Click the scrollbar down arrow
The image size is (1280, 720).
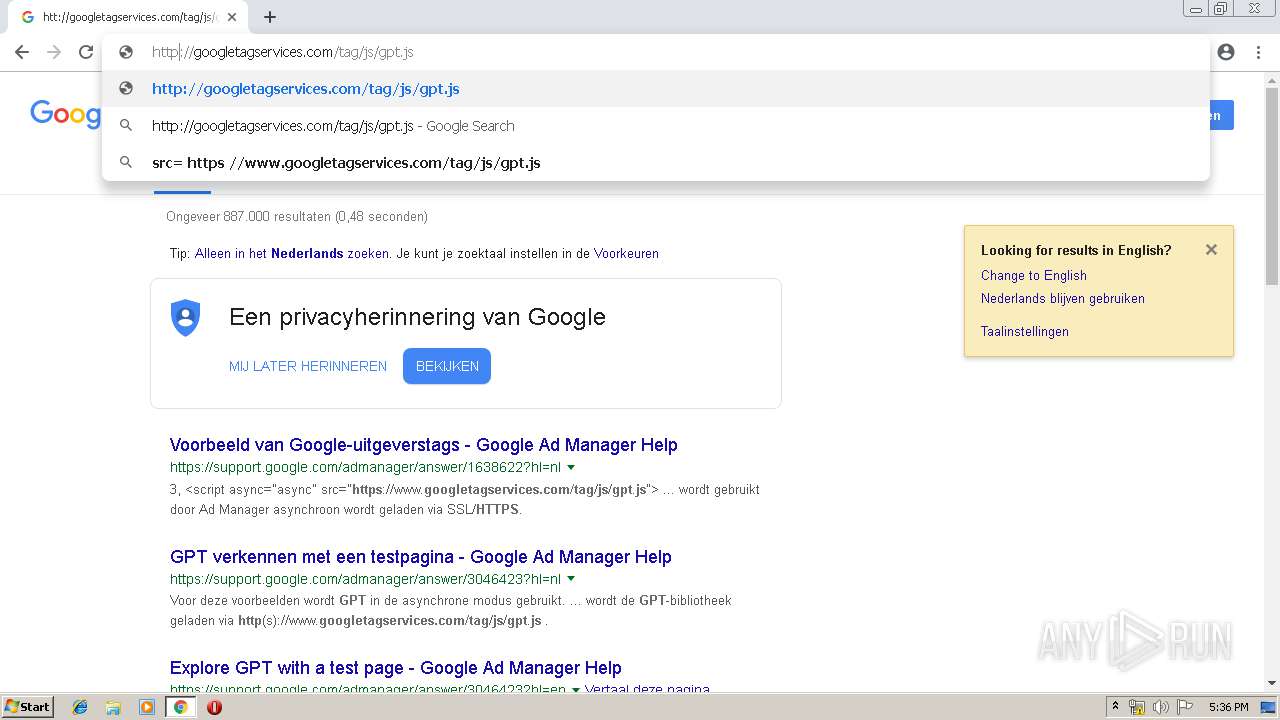click(1272, 684)
